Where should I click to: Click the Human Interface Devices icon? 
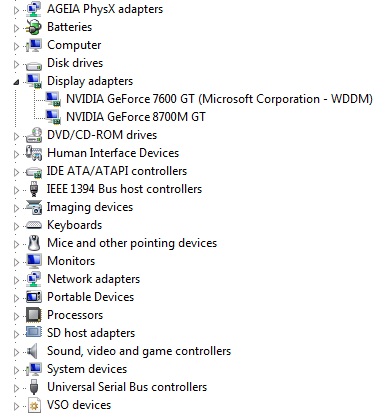tap(34, 153)
